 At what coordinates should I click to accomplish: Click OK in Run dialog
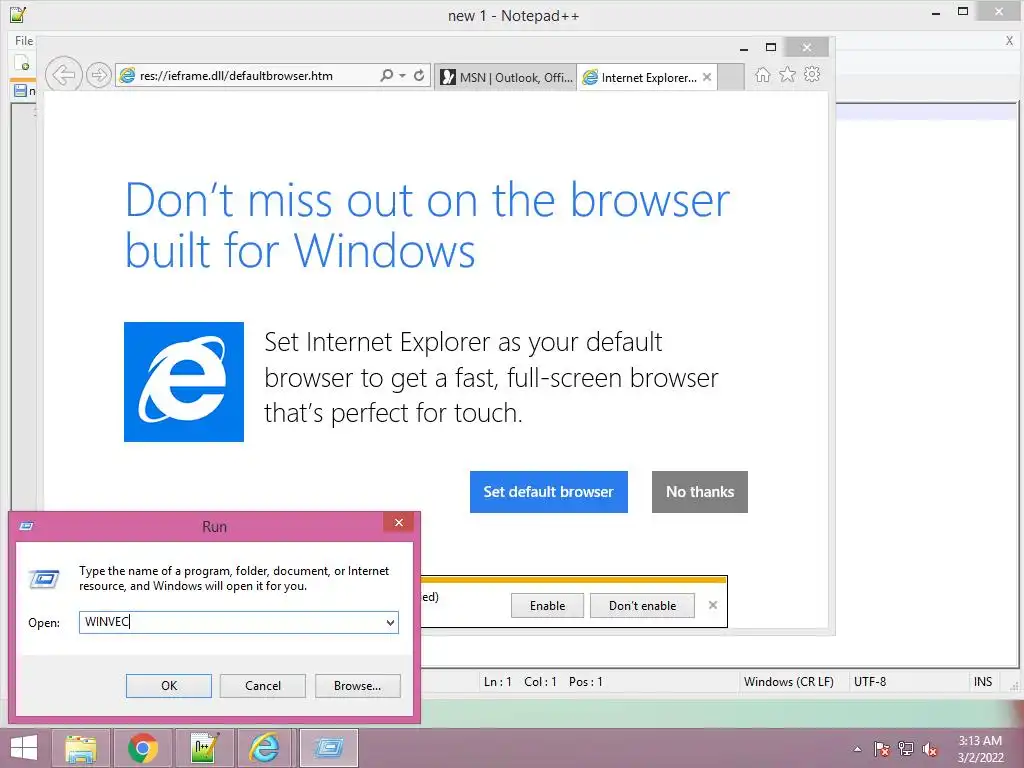coord(168,686)
